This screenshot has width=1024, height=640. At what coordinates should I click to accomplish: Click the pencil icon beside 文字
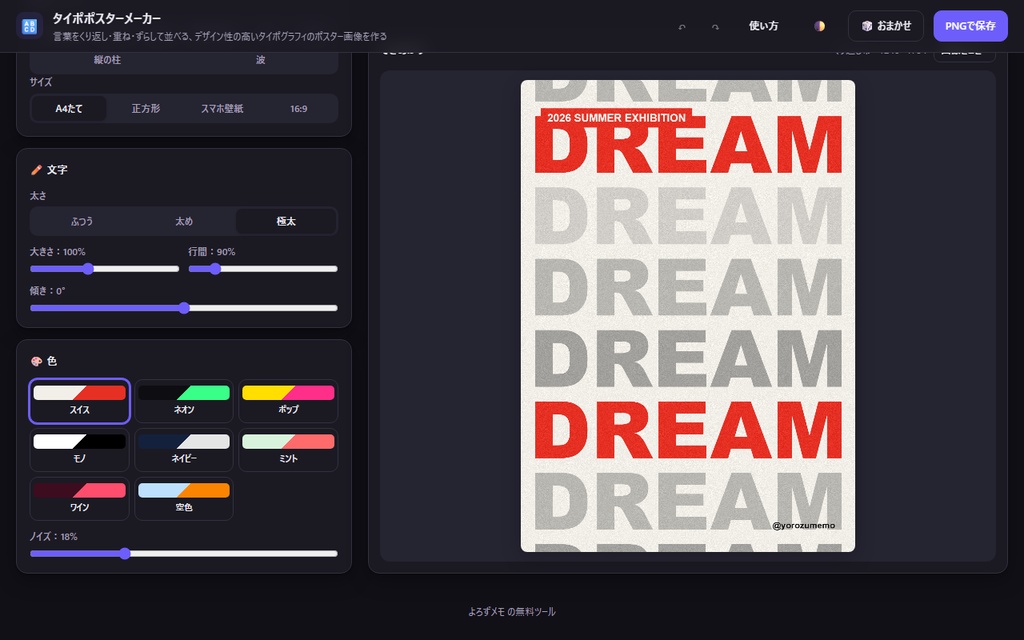[37, 170]
